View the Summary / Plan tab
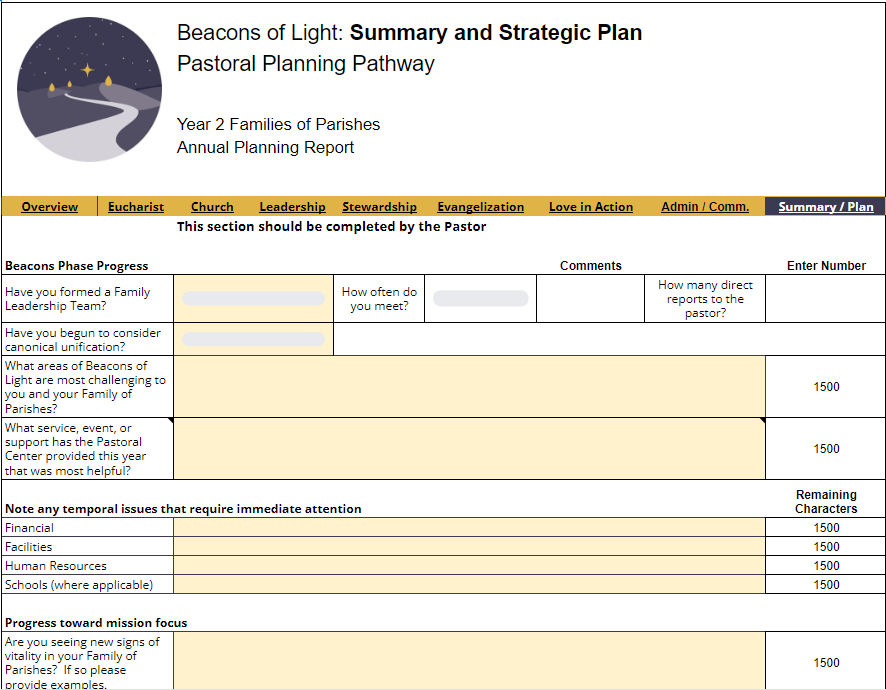Screen dimensions: 886x690 (822, 207)
